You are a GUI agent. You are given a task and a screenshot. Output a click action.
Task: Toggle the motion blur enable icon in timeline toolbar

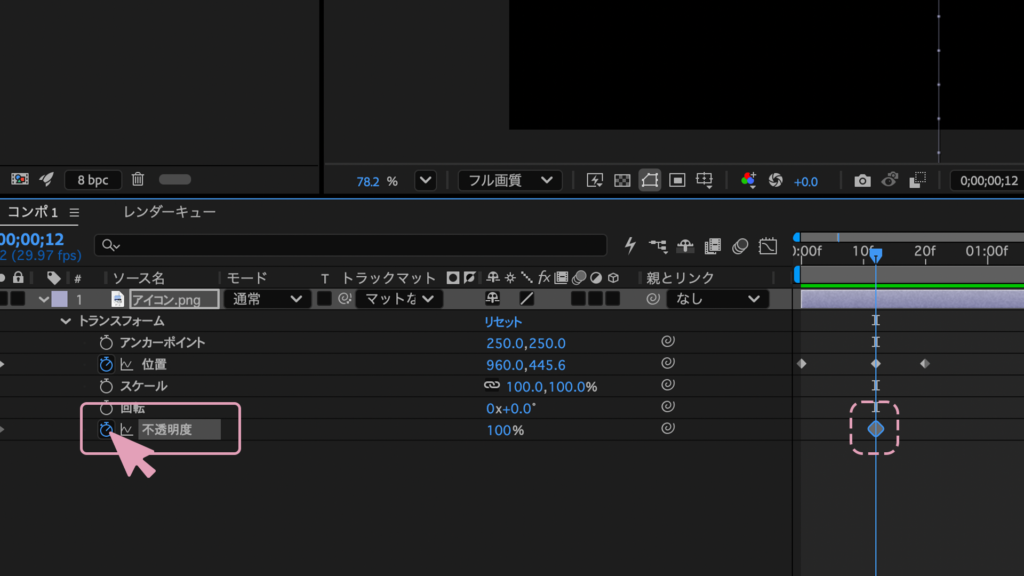click(740, 246)
